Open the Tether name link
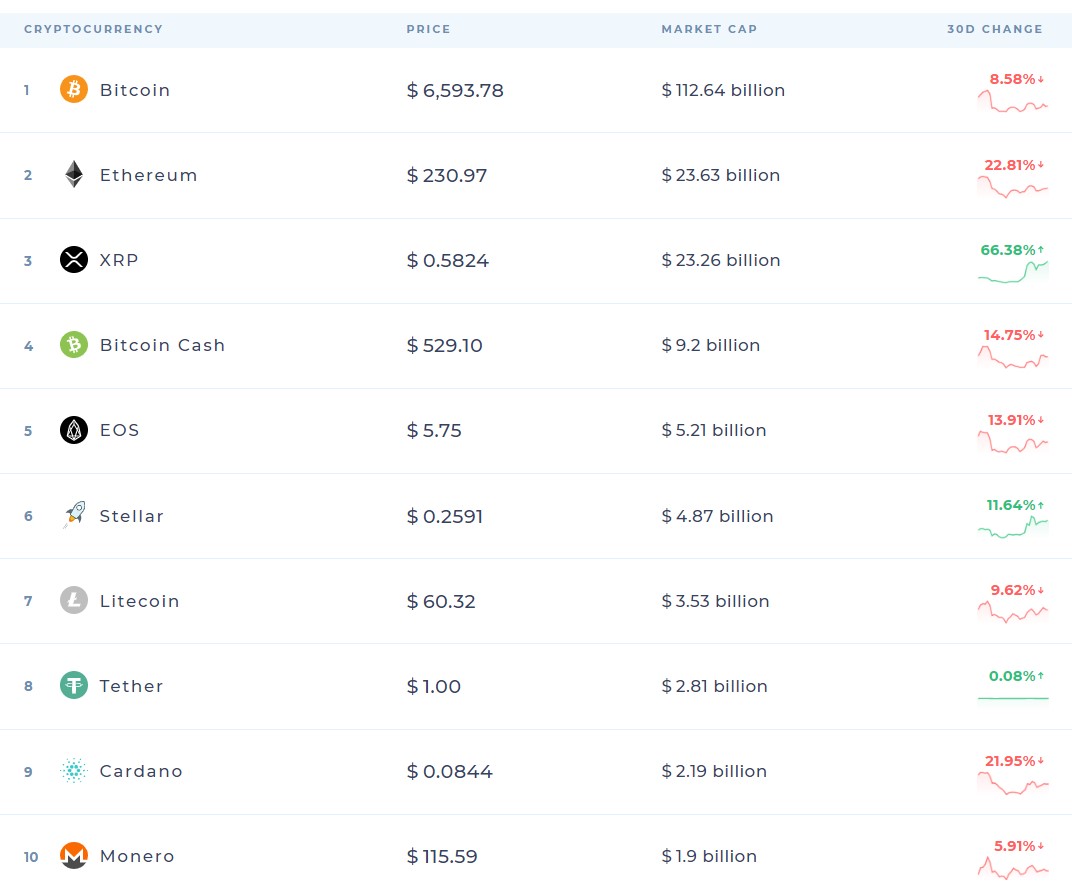Viewport: 1072px width, 890px height. 131,686
